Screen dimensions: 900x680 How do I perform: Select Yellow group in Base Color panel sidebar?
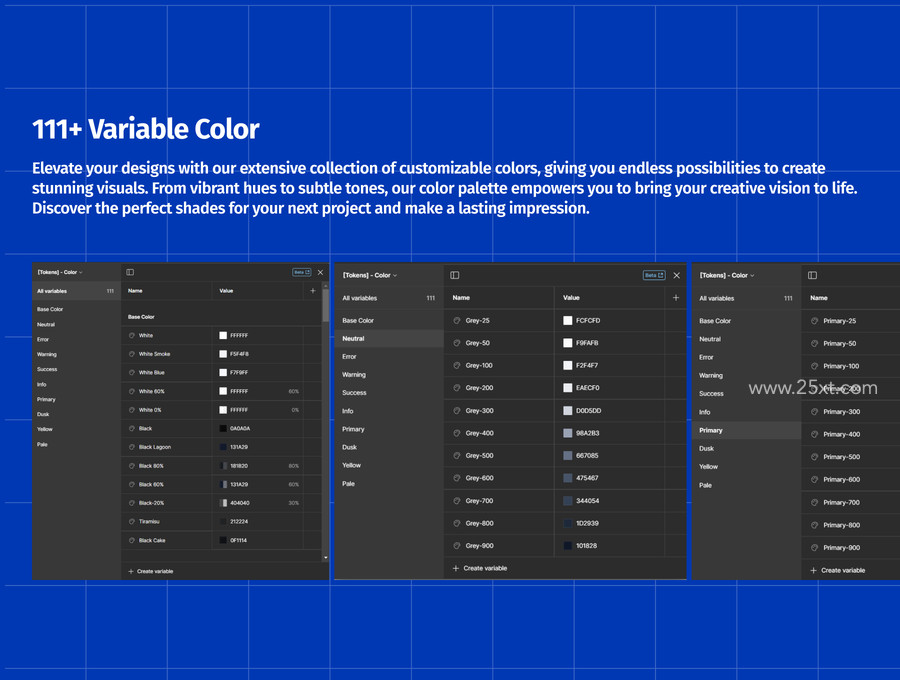[x=45, y=429]
